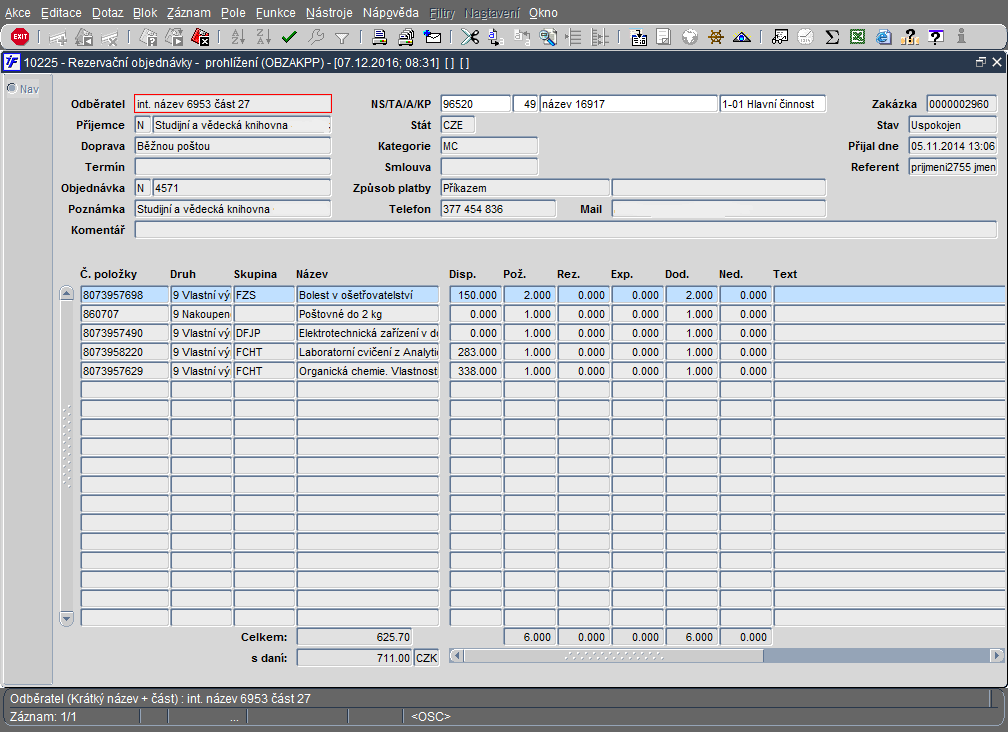
Task: Click the multiple printers icon
Action: click(x=406, y=37)
